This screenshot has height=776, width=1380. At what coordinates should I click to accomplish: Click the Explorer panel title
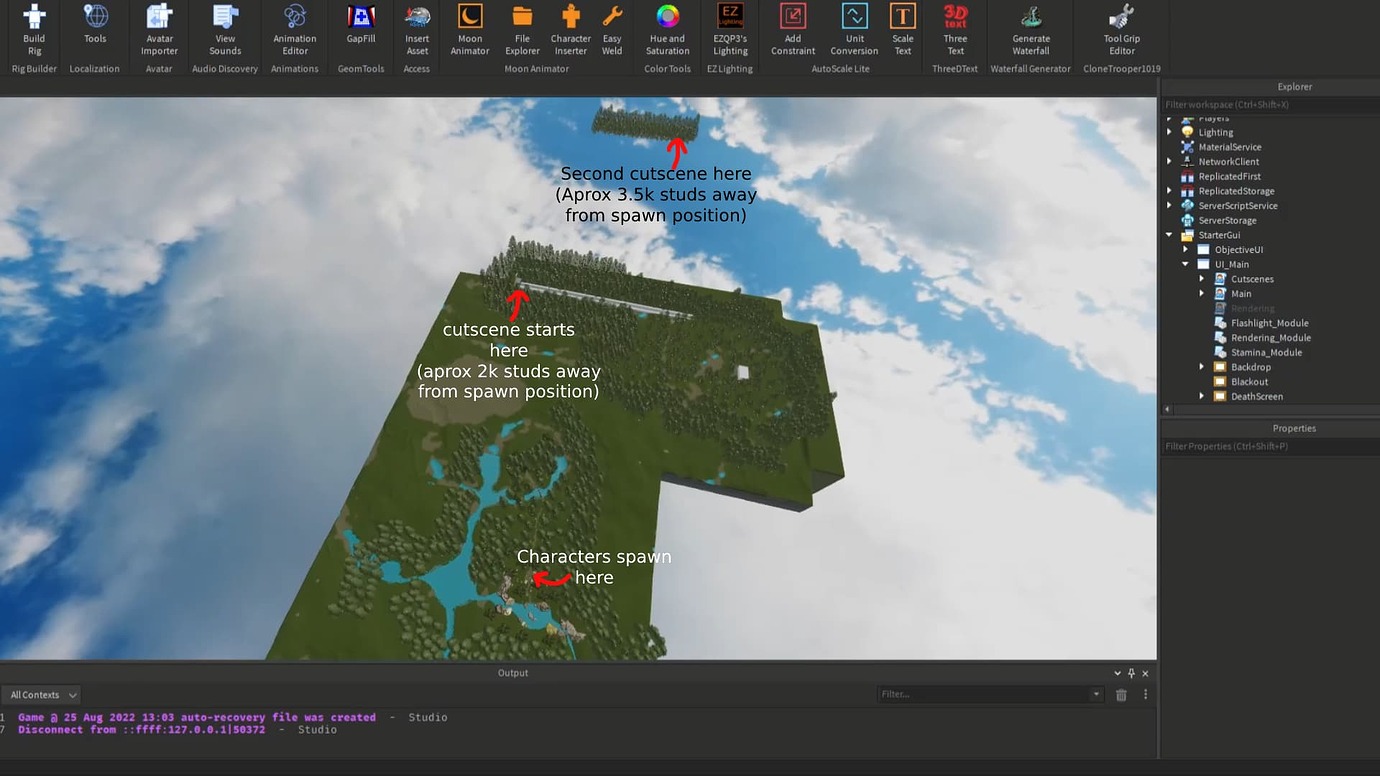1294,87
